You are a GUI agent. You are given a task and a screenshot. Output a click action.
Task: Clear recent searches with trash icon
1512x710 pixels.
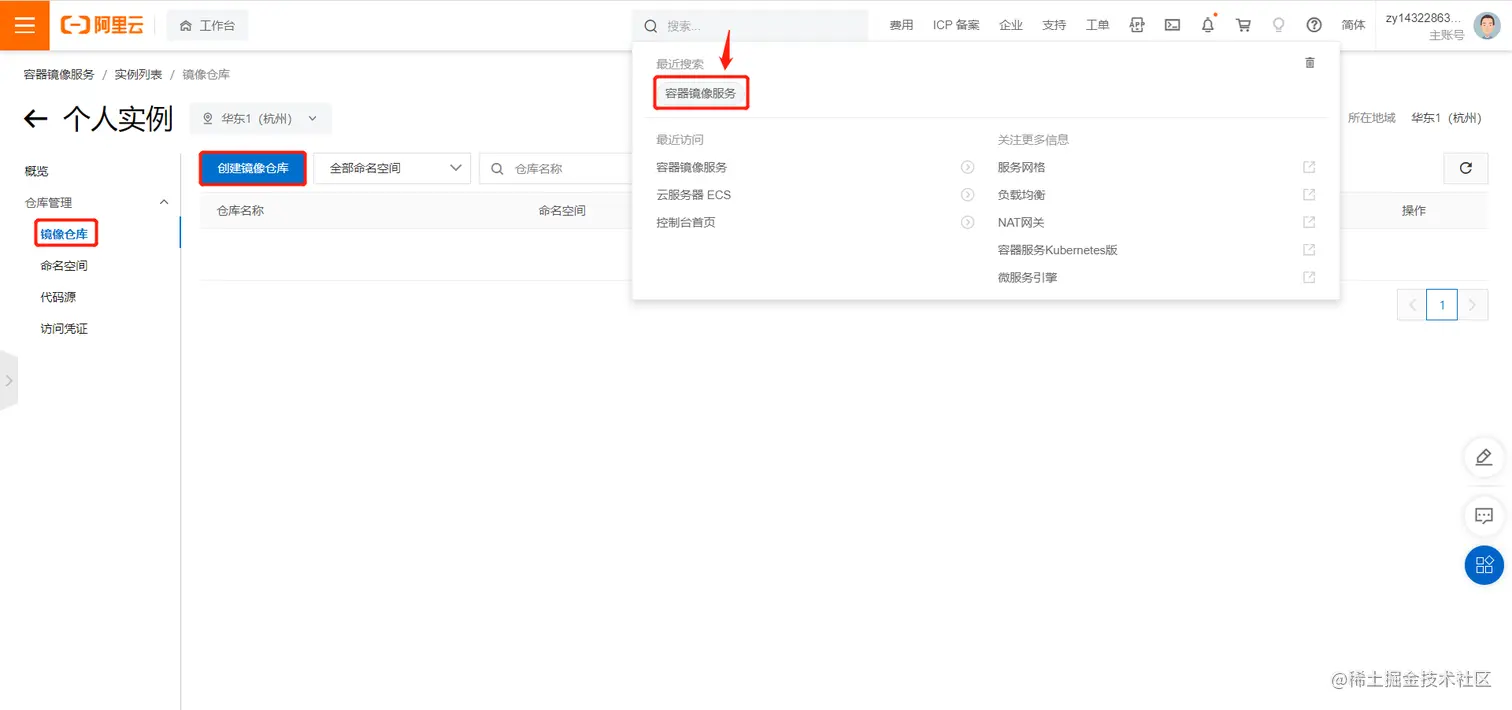(x=1310, y=63)
